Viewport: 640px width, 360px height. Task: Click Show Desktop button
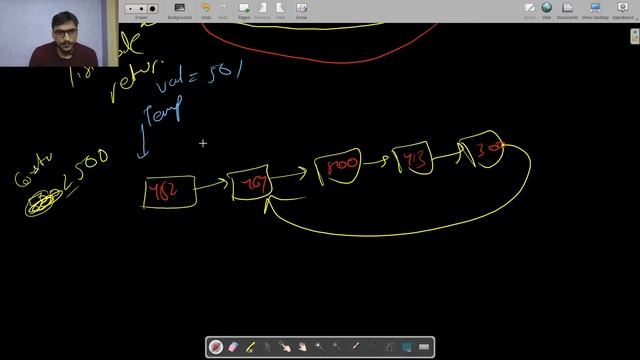pos(595,11)
